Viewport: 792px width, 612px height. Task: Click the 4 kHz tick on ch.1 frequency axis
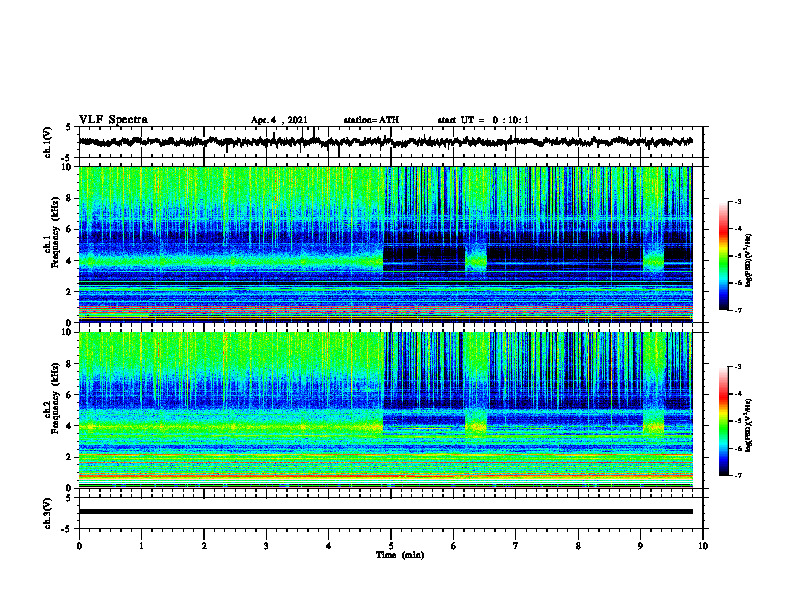(70, 261)
